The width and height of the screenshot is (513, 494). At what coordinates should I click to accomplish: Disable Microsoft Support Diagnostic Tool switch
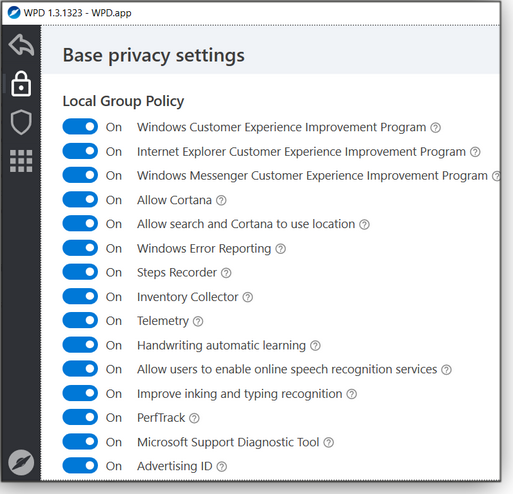(80, 441)
